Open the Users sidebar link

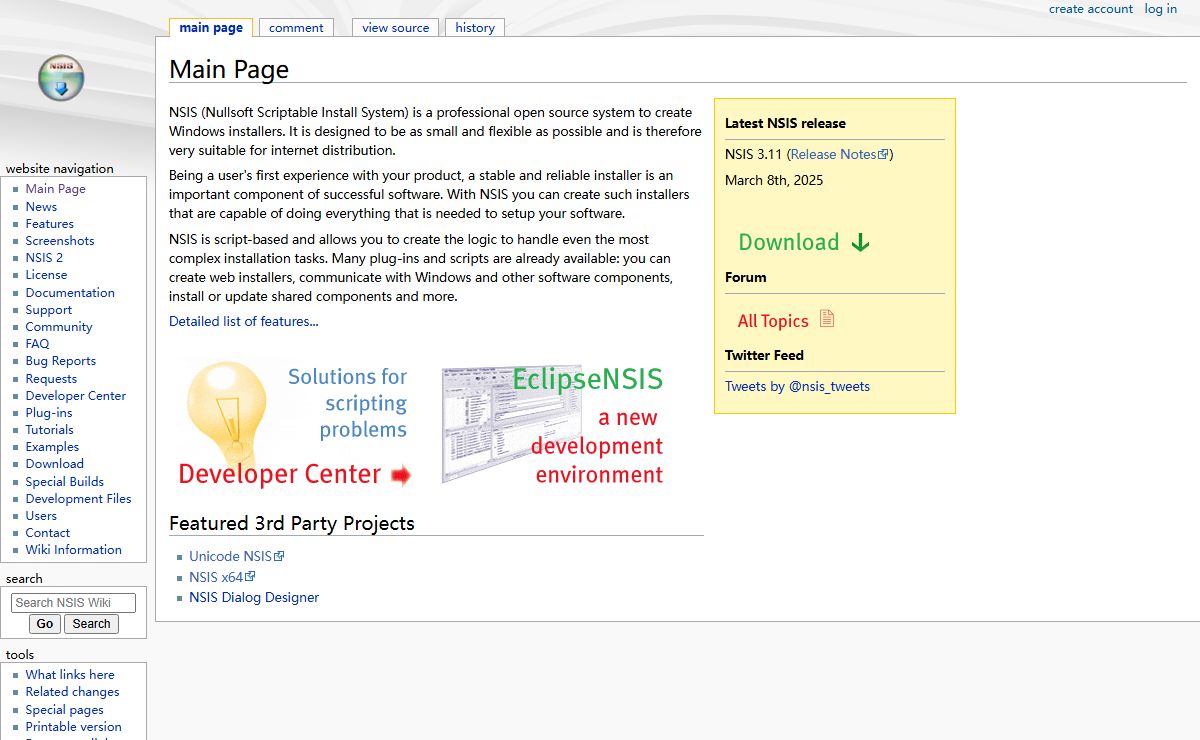41,516
